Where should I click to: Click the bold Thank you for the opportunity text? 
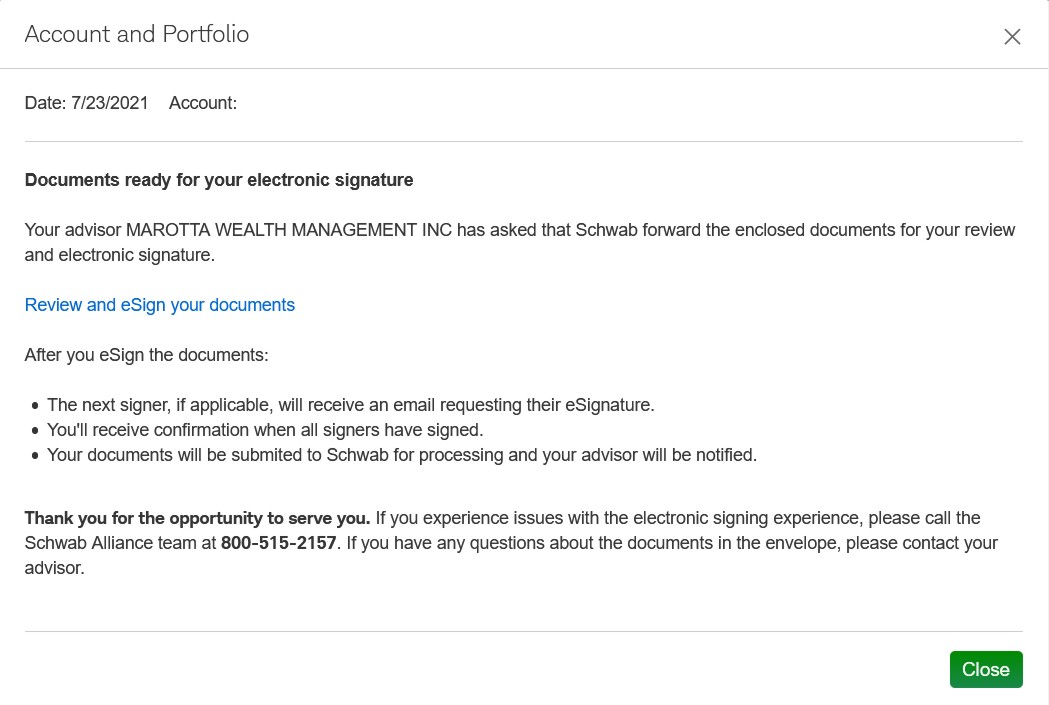(x=198, y=518)
